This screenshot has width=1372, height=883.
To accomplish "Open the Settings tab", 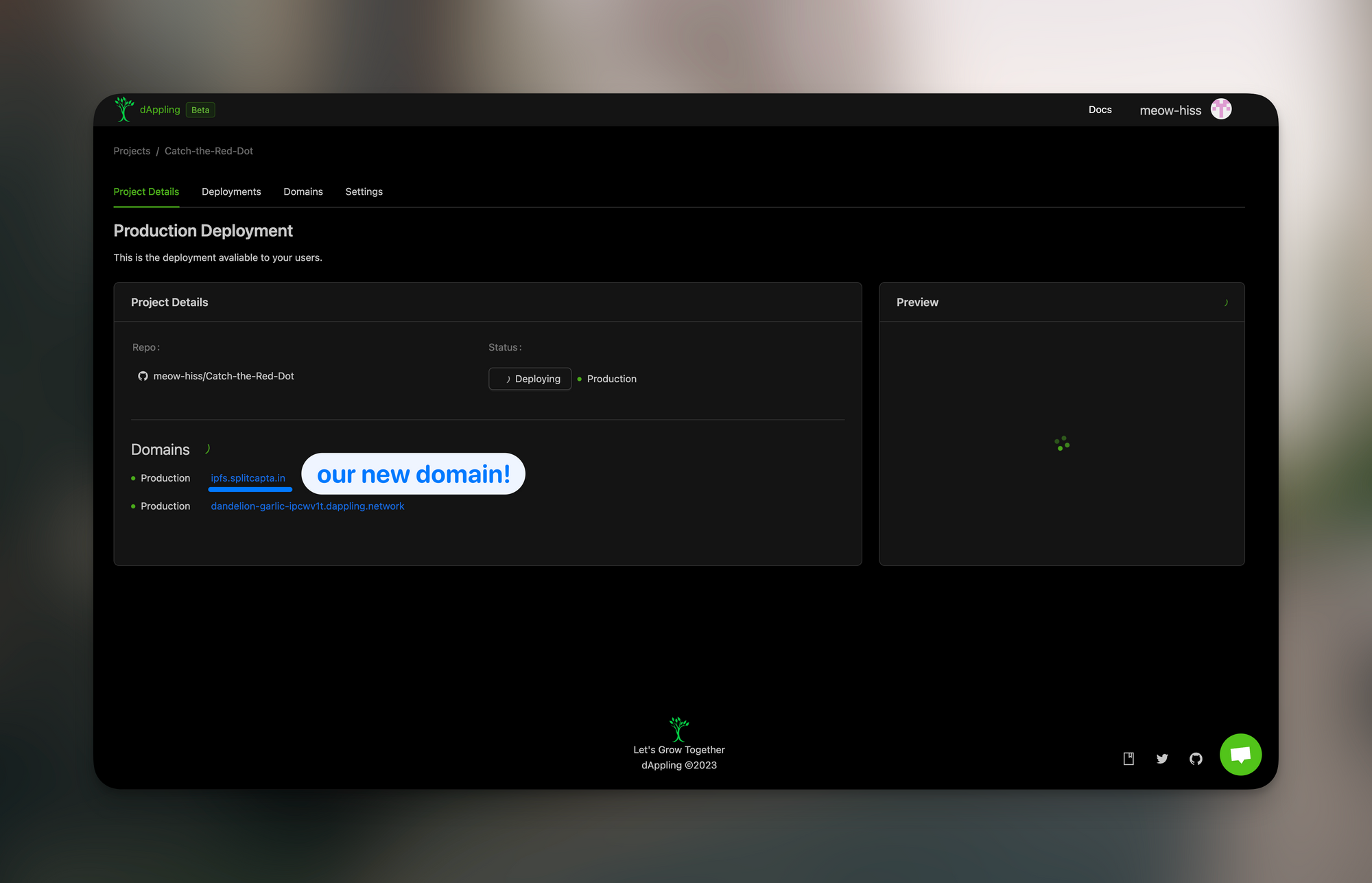I will [364, 191].
